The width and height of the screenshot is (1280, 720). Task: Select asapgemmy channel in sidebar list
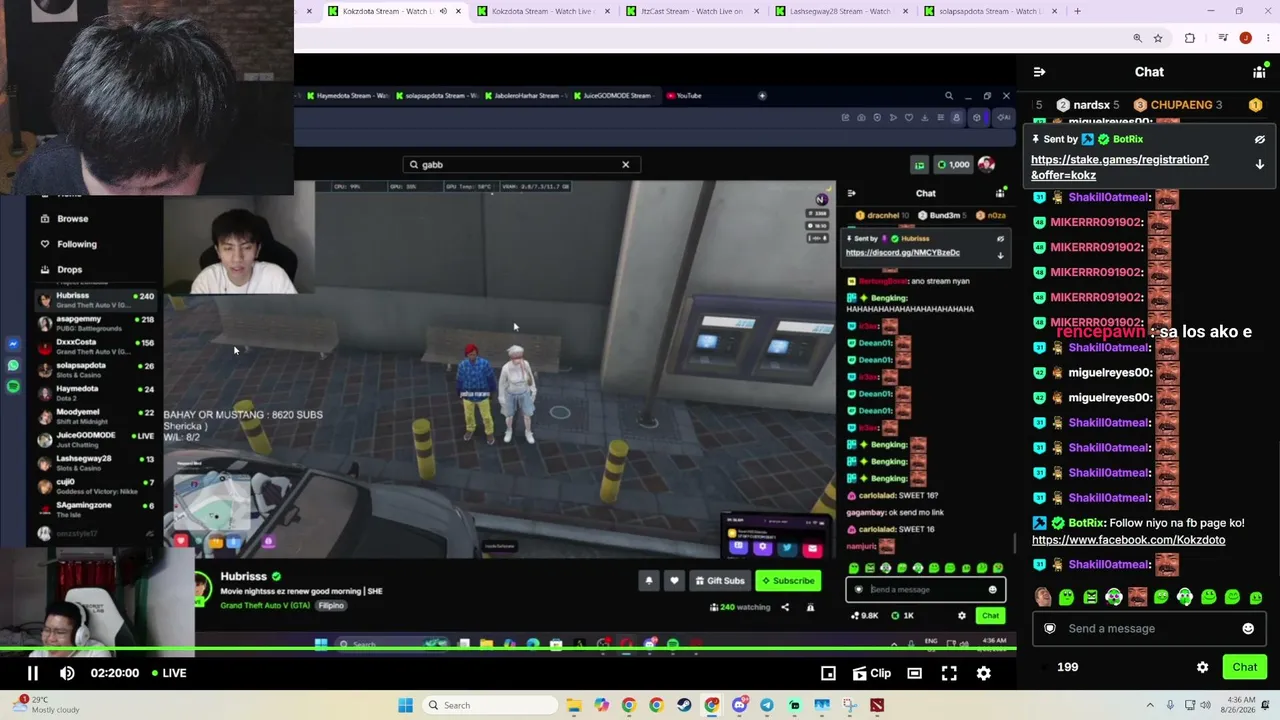96,322
